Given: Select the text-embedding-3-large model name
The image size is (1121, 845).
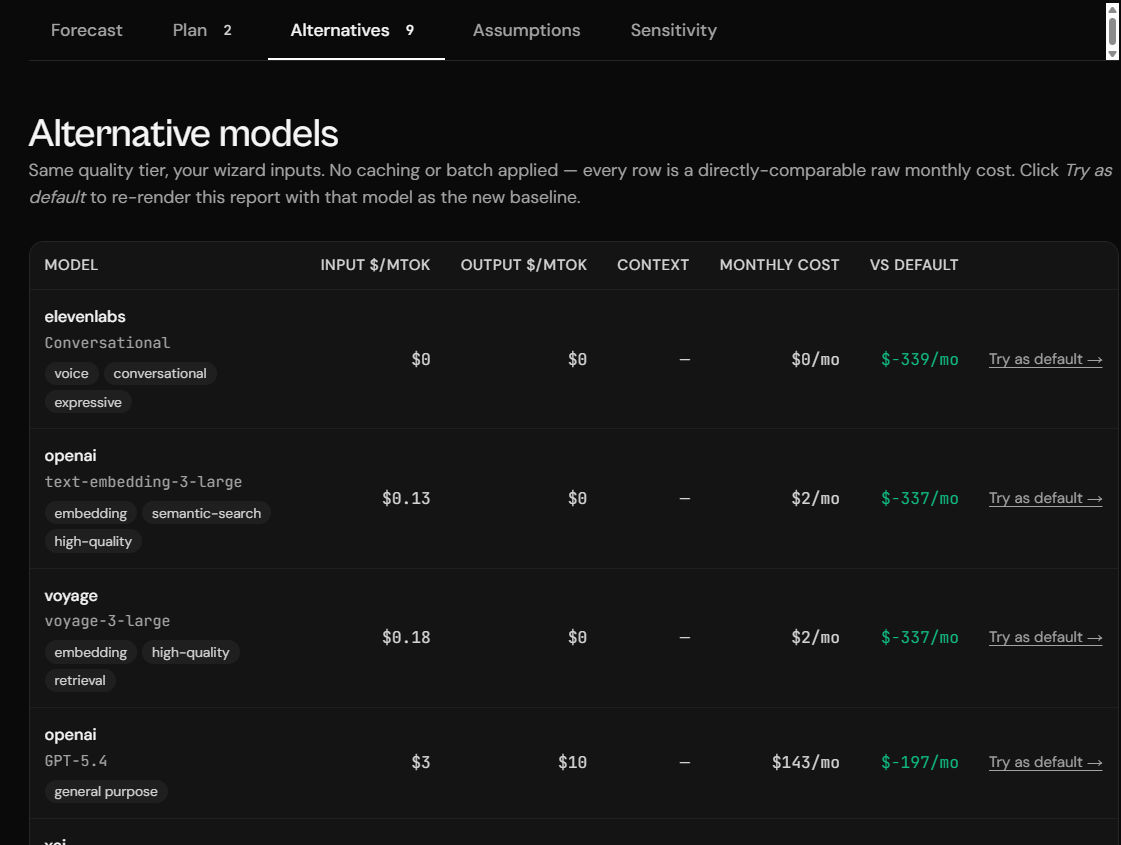Looking at the screenshot, I should (143, 482).
